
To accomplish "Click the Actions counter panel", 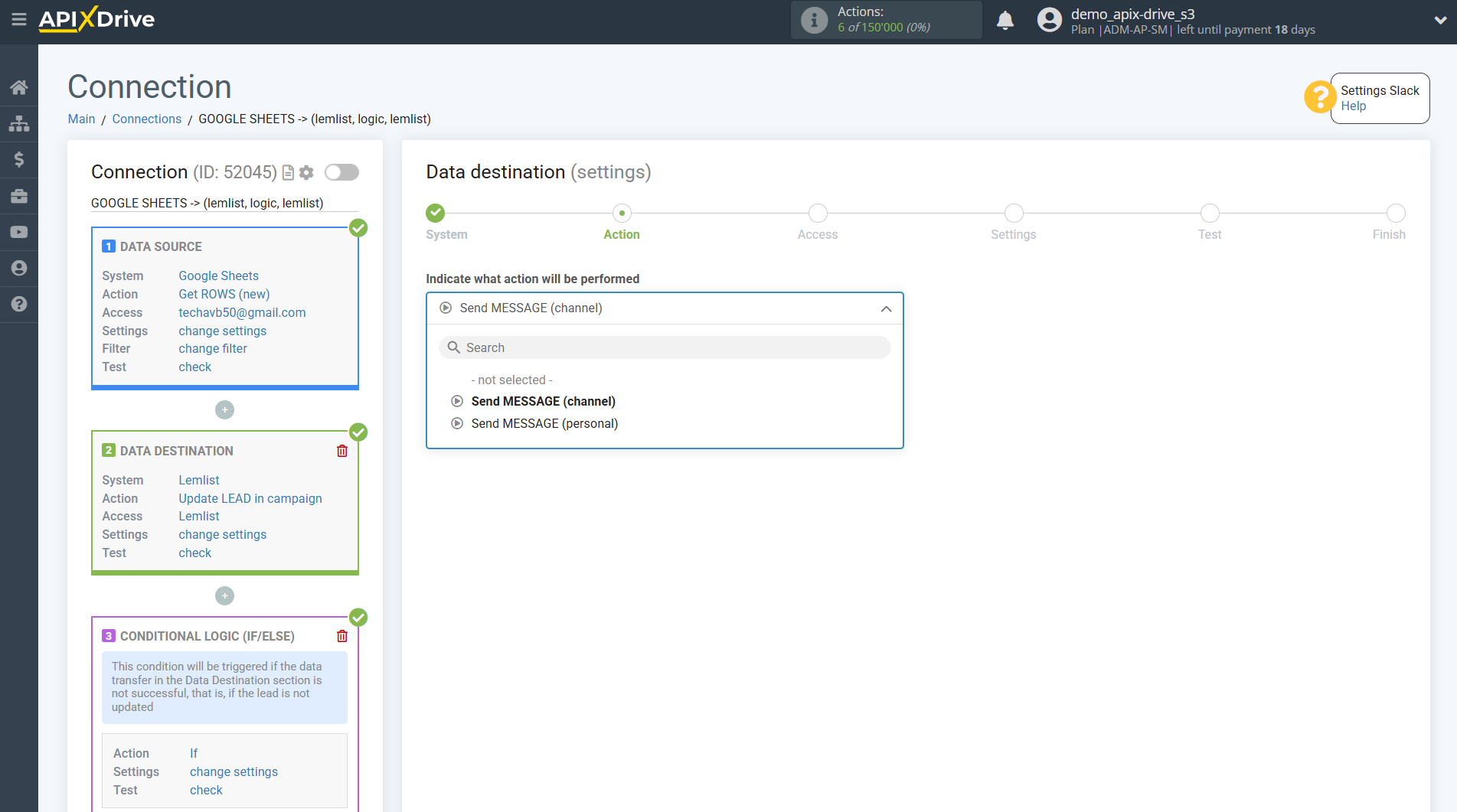I will point(886,20).
